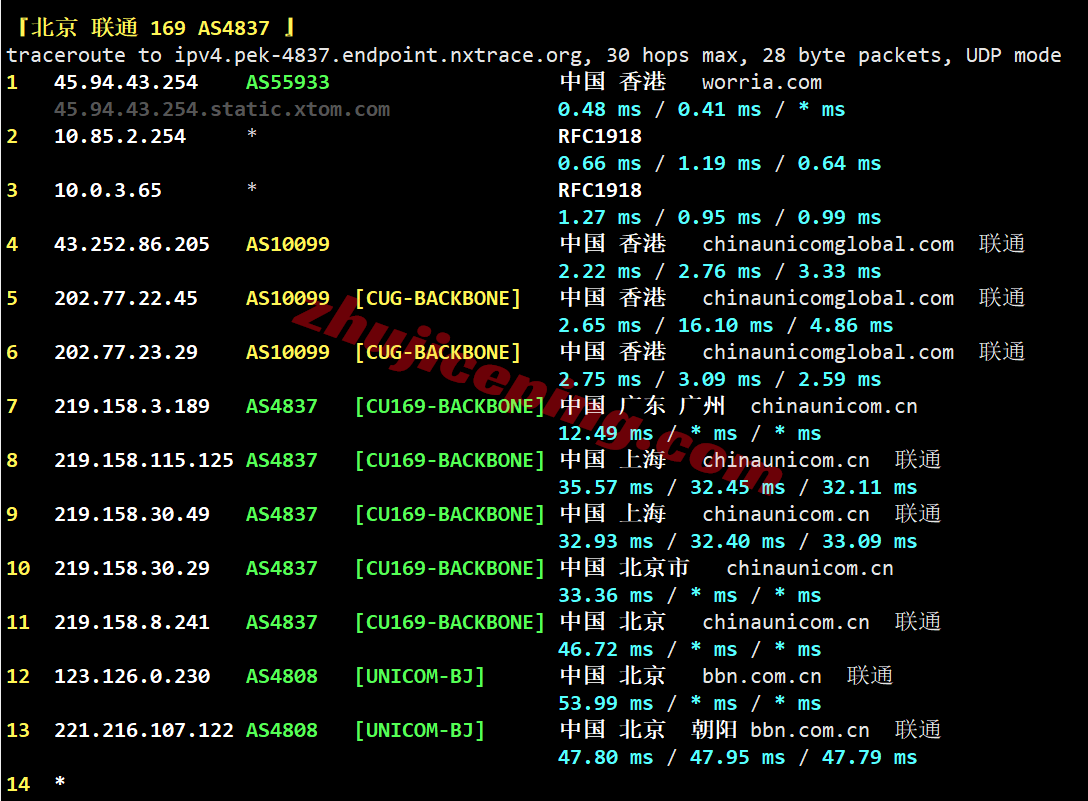The width and height of the screenshot is (1088, 801).
Task: Click latency 0.48 ms on hop 1
Action: [600, 110]
